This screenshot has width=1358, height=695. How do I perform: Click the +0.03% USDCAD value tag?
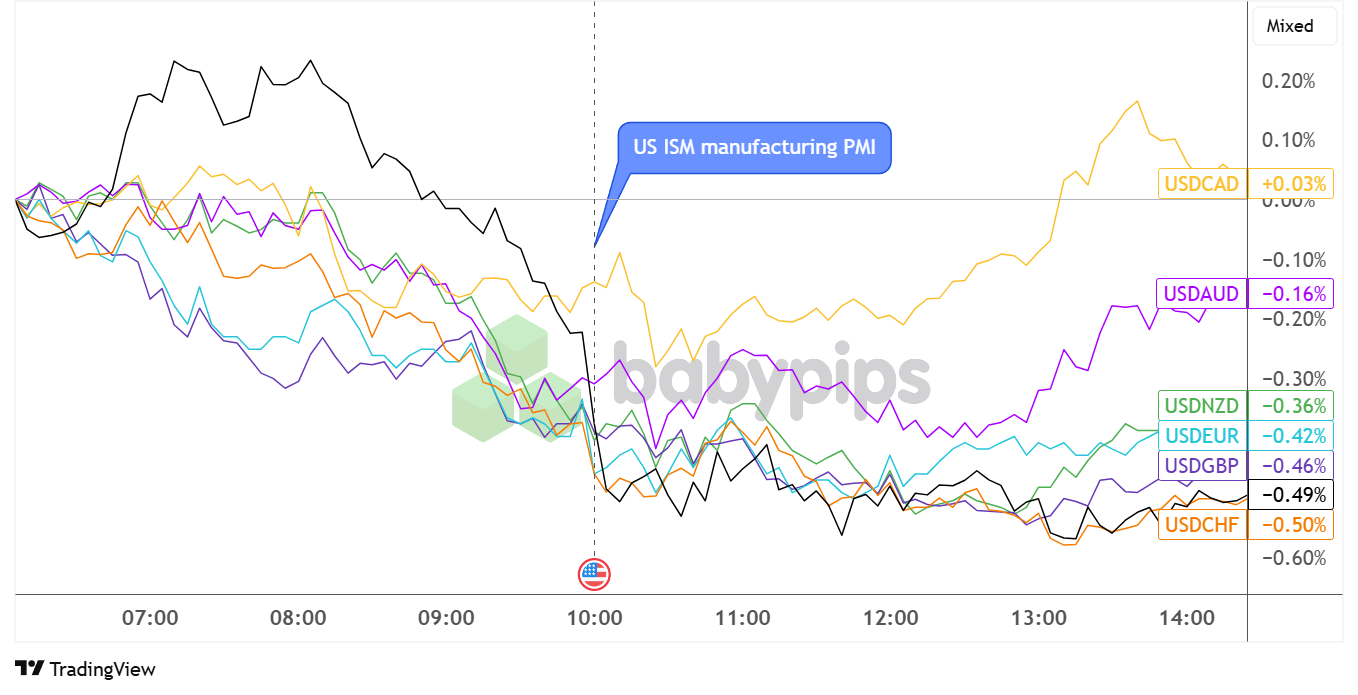(1293, 184)
